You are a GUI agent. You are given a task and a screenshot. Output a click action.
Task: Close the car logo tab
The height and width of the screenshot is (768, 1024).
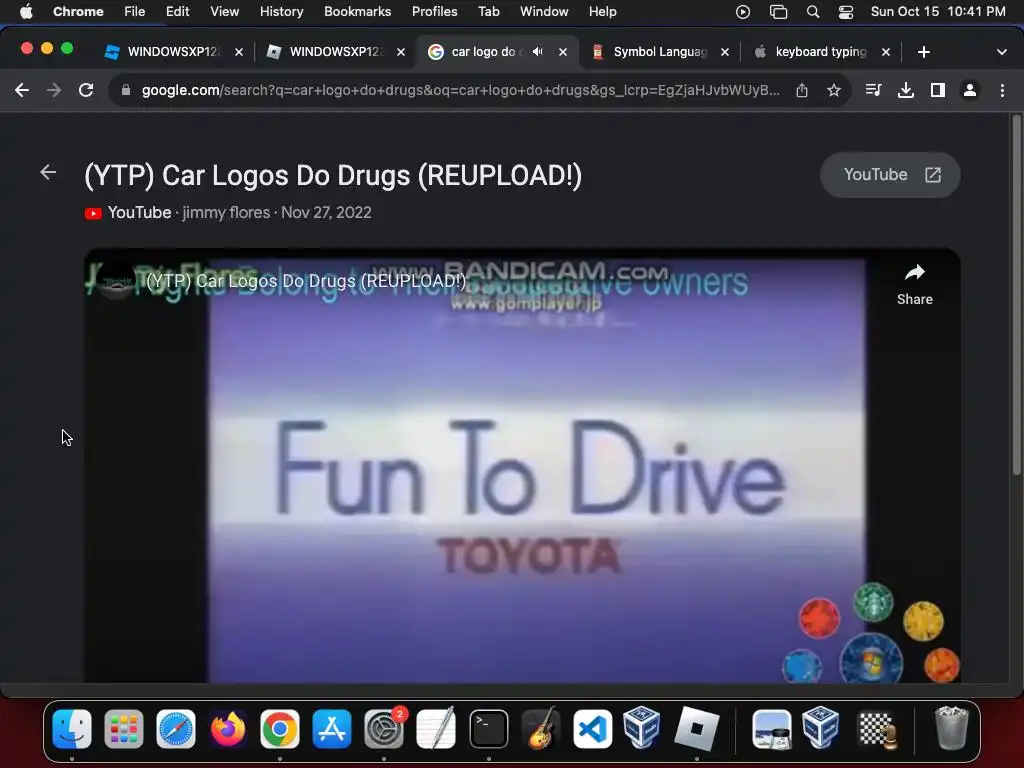click(x=563, y=52)
